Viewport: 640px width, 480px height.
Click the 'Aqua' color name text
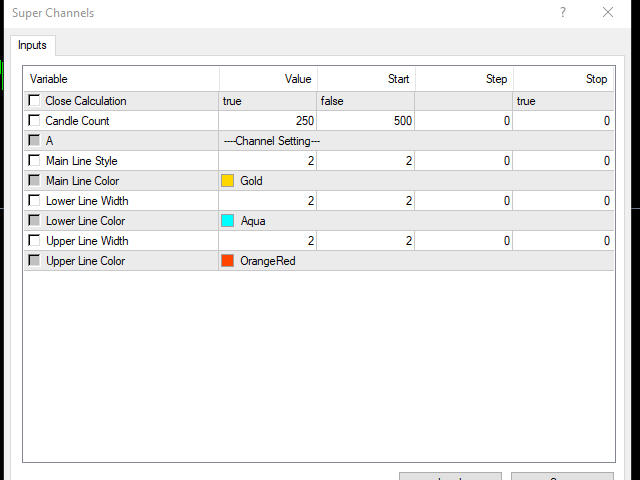(253, 221)
